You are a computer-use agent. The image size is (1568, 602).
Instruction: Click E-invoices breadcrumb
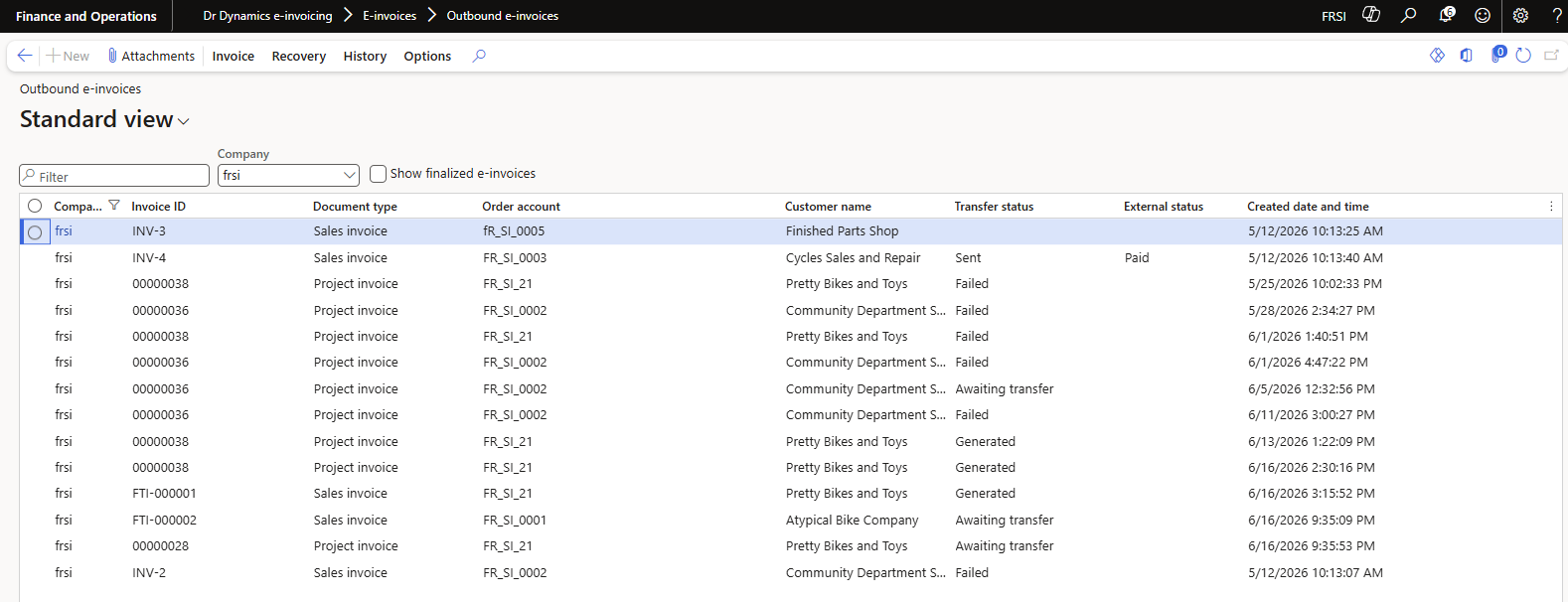click(390, 16)
